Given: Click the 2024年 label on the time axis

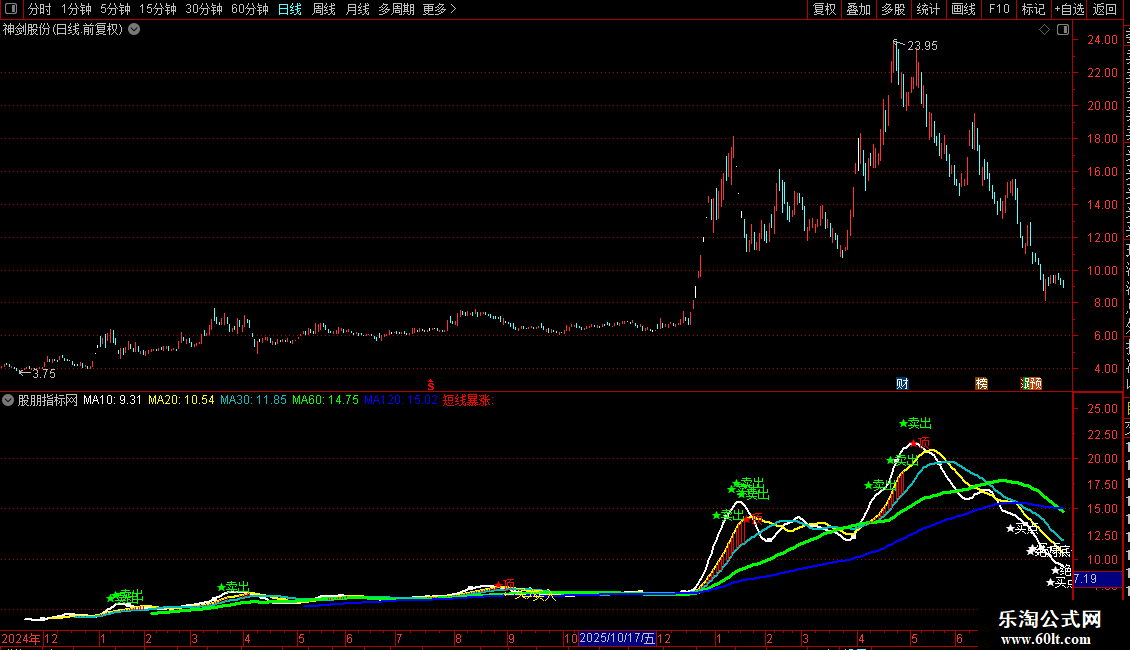Looking at the screenshot, I should (21, 638).
